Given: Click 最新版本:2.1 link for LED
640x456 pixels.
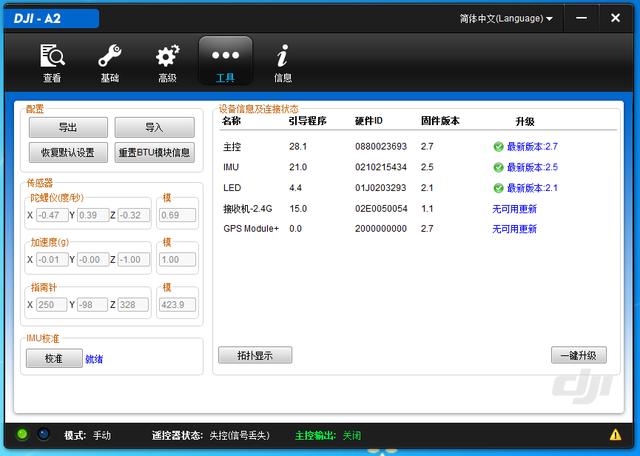Looking at the screenshot, I should tap(532, 188).
